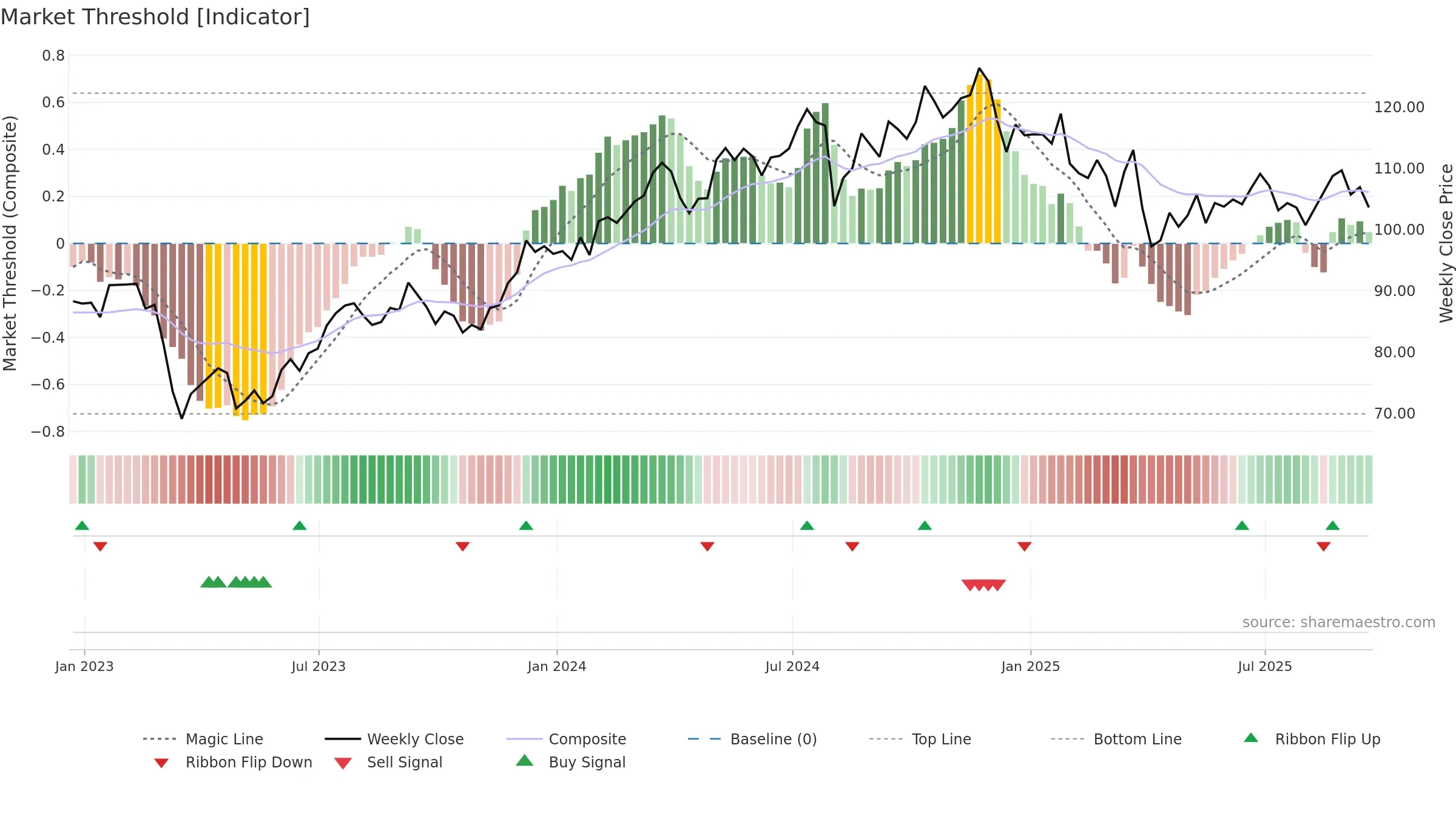
Task: Click the first ribbon flip up marker near Jan 2023
Action: click(82, 525)
